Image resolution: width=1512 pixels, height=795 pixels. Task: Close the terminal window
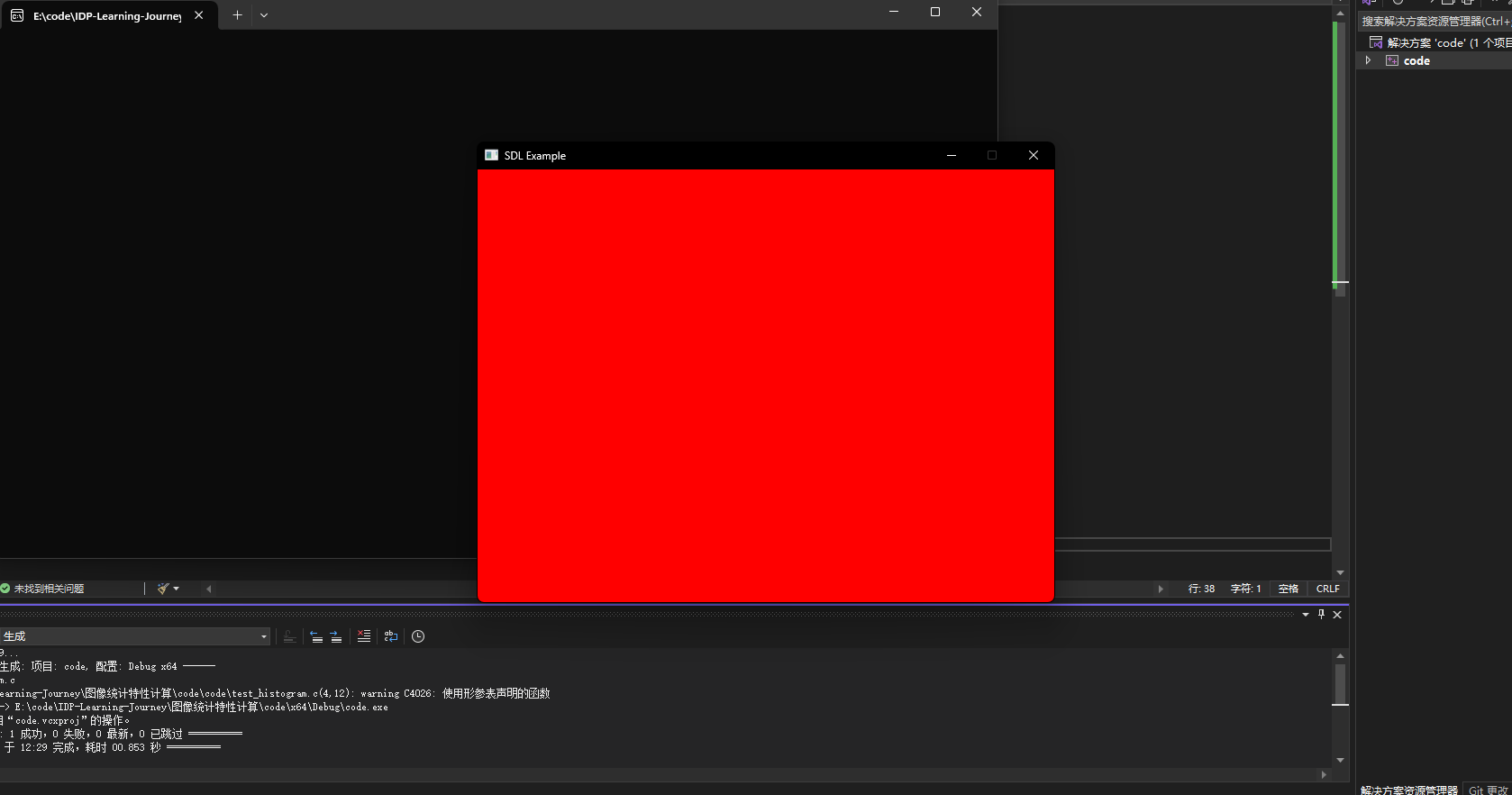pos(977,12)
